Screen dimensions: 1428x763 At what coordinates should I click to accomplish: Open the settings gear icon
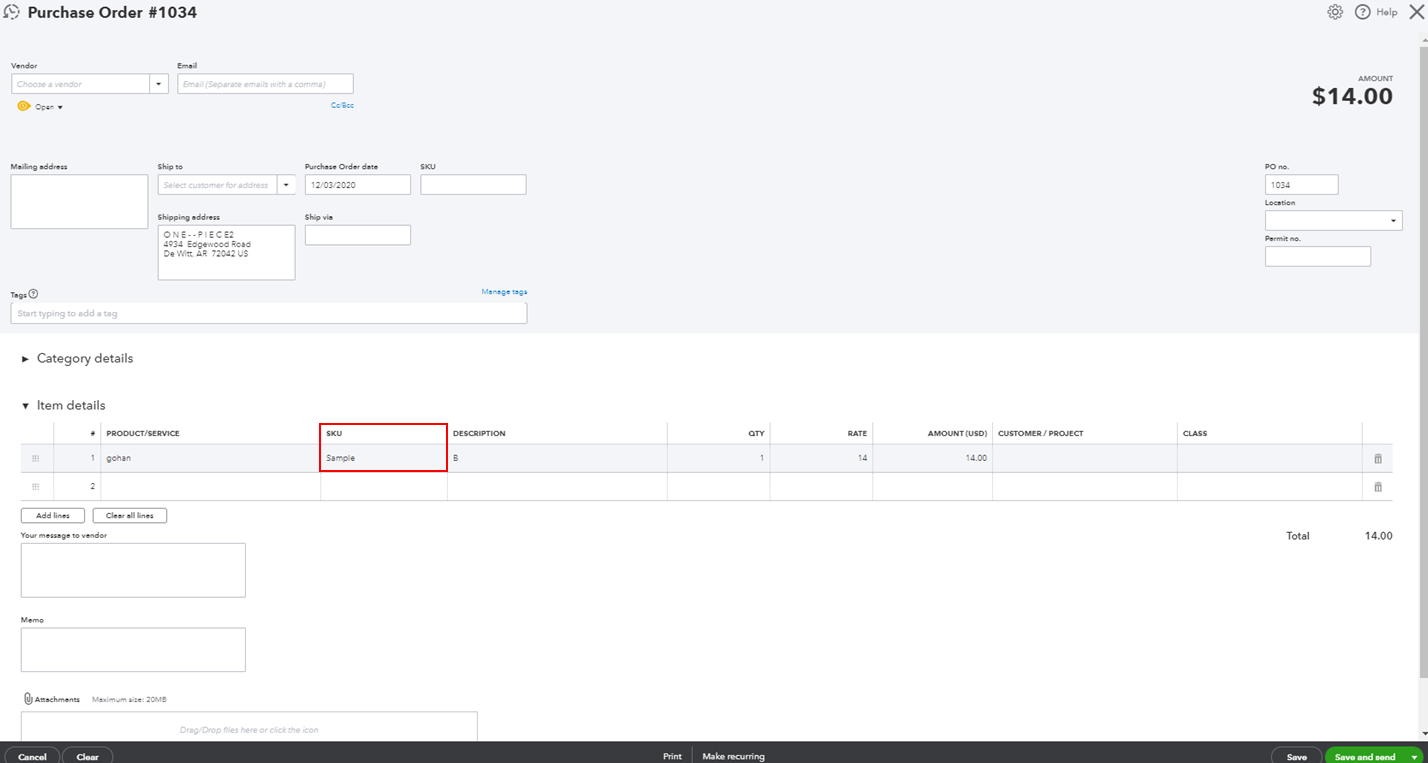coord(1335,11)
